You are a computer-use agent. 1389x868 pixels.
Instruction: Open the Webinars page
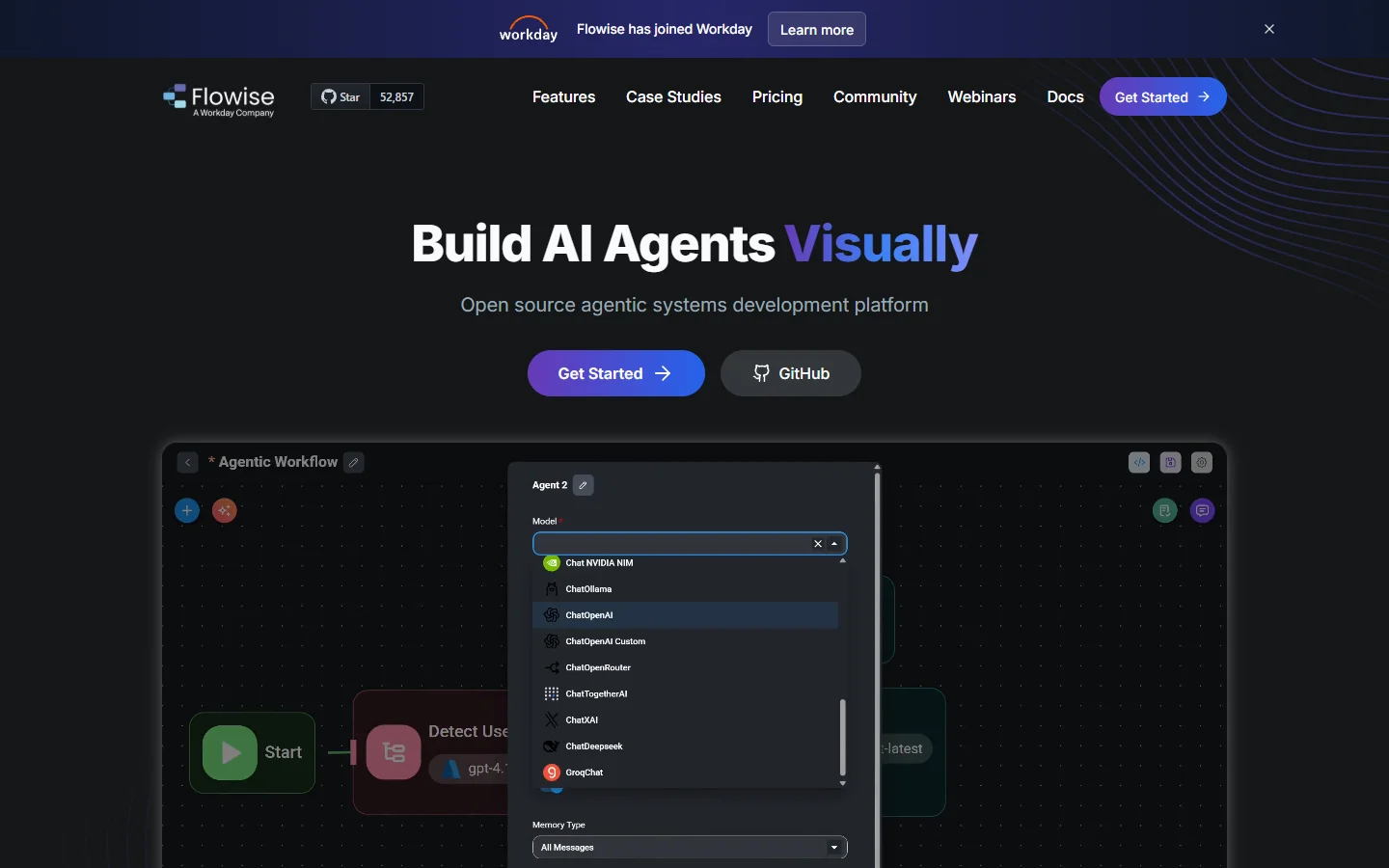pos(982,96)
